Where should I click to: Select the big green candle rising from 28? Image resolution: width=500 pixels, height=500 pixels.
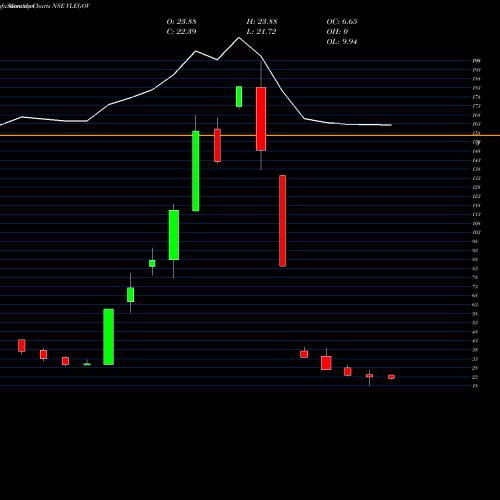pos(109,337)
